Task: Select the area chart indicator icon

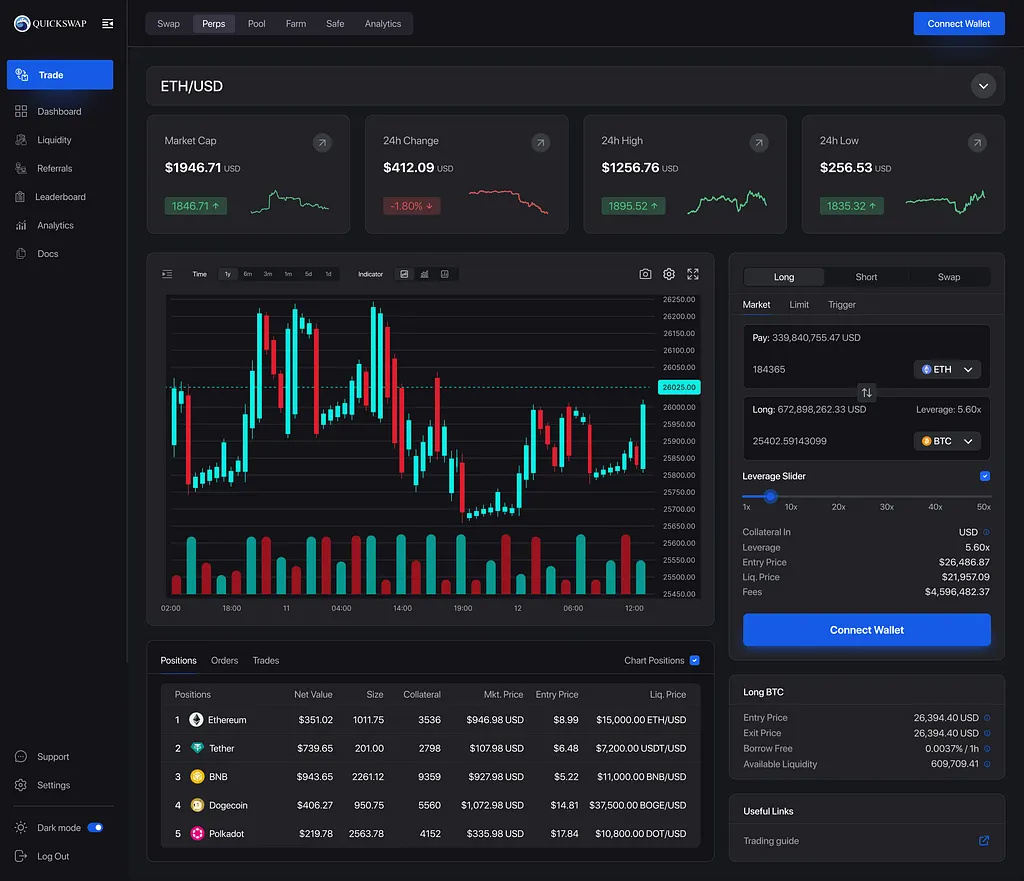Action: click(404, 274)
